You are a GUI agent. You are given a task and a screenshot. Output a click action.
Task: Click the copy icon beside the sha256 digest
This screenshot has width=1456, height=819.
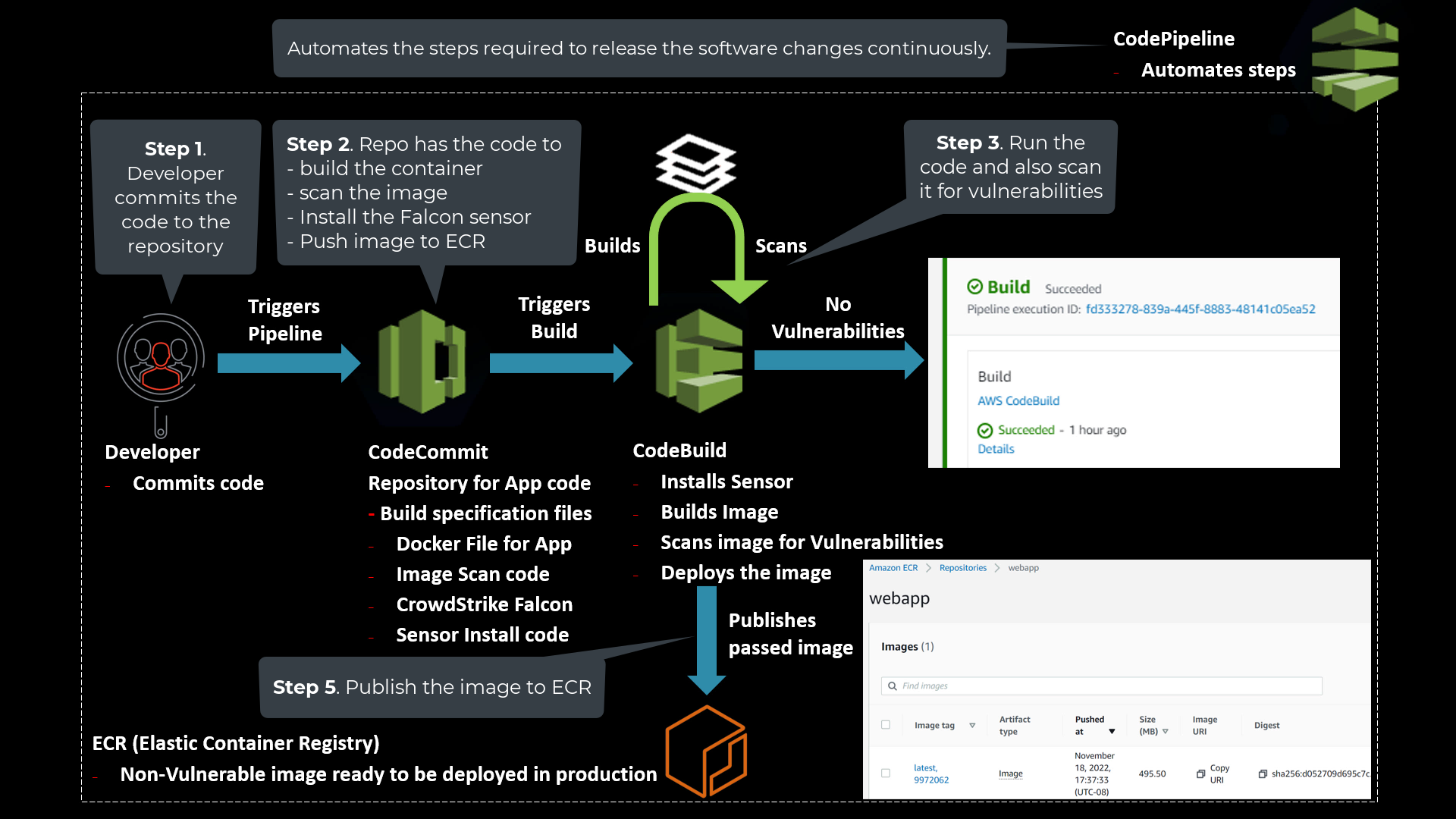pyautogui.click(x=1262, y=773)
